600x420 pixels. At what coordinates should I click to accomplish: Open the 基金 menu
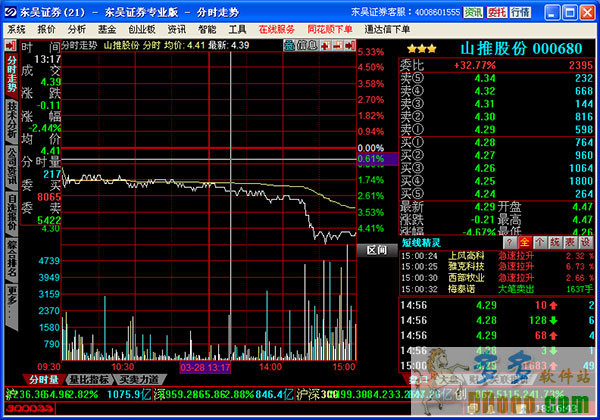point(107,29)
